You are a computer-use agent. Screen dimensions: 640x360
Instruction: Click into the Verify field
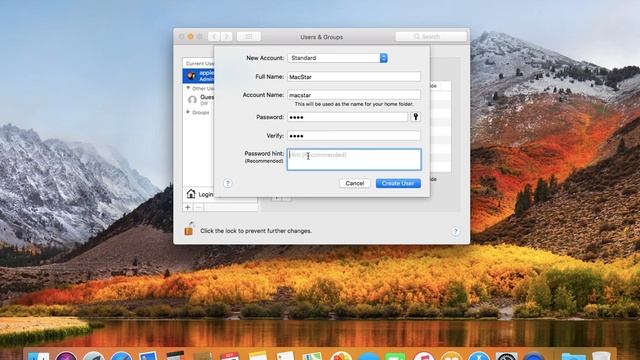[354, 136]
